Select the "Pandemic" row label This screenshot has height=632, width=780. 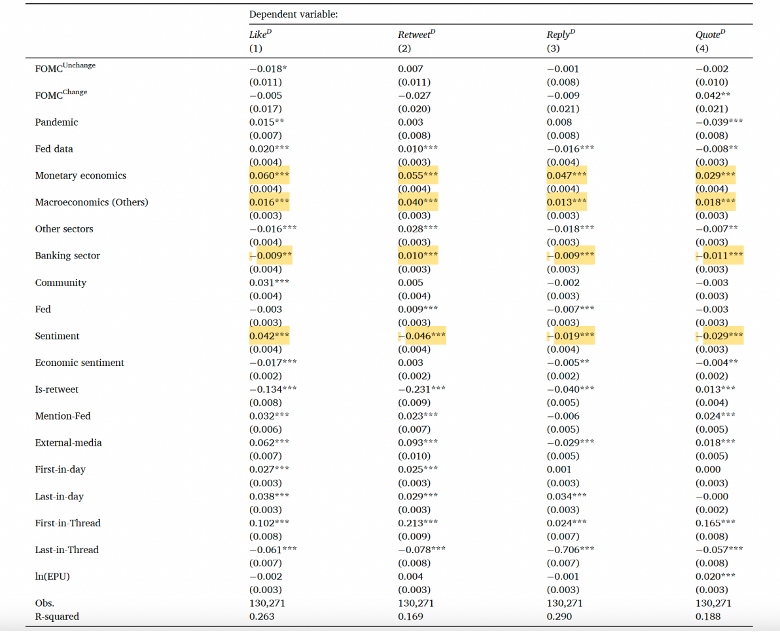pos(56,122)
